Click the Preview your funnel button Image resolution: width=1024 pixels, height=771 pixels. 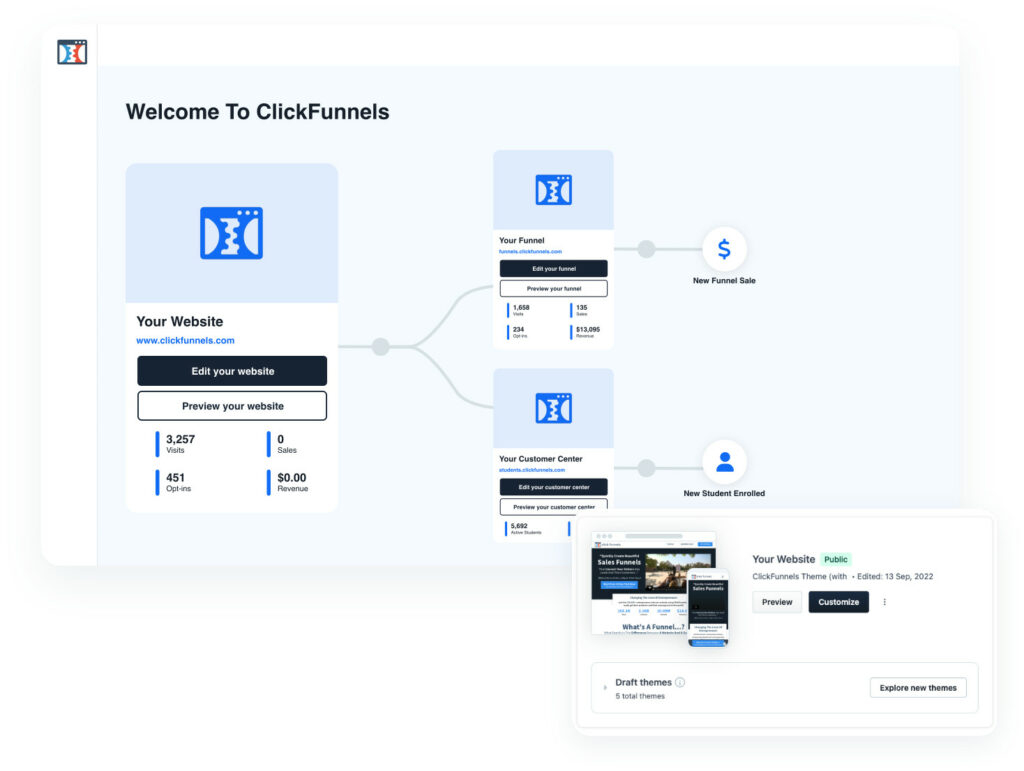coord(553,289)
